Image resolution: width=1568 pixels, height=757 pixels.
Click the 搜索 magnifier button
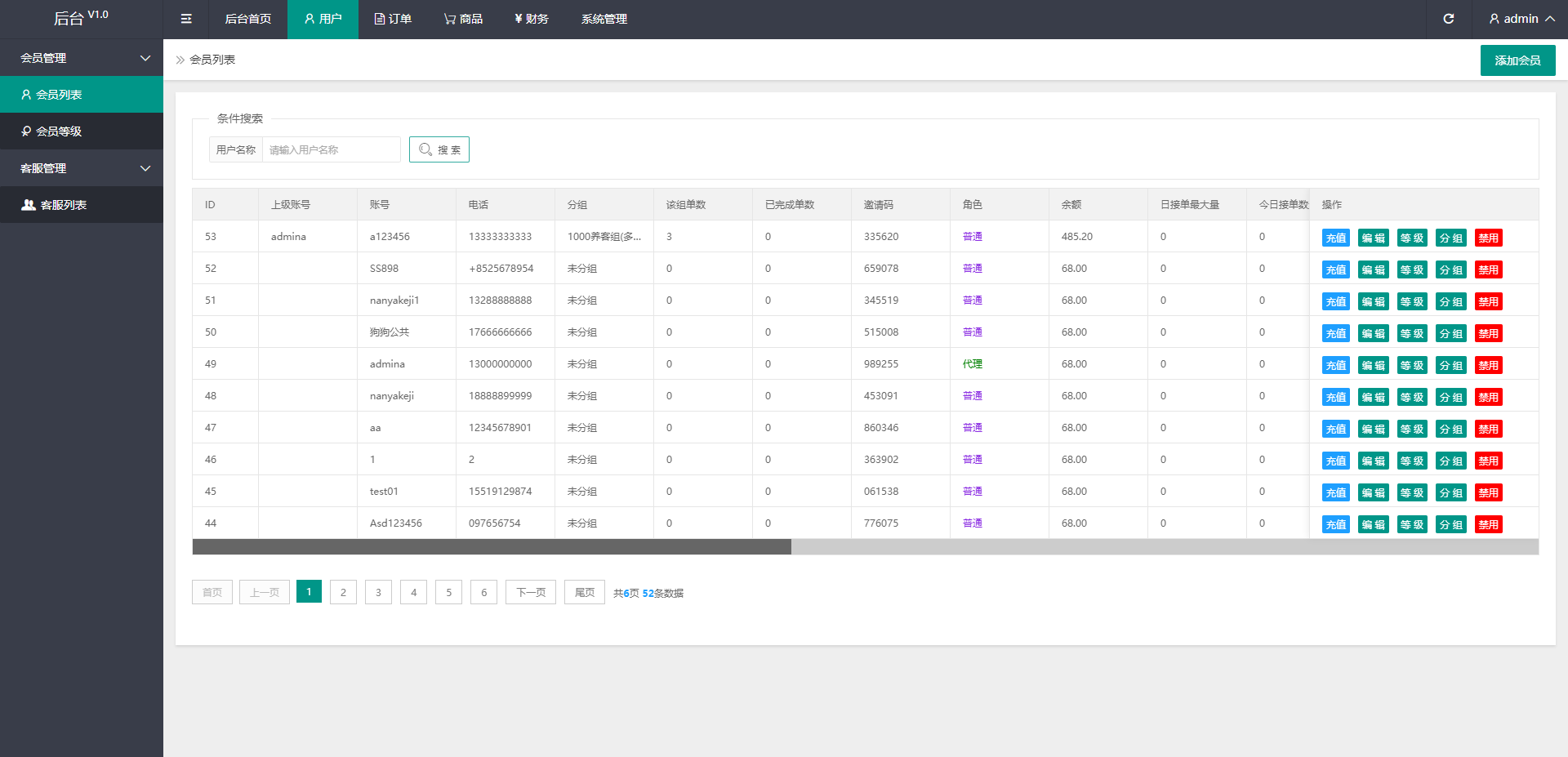click(439, 149)
